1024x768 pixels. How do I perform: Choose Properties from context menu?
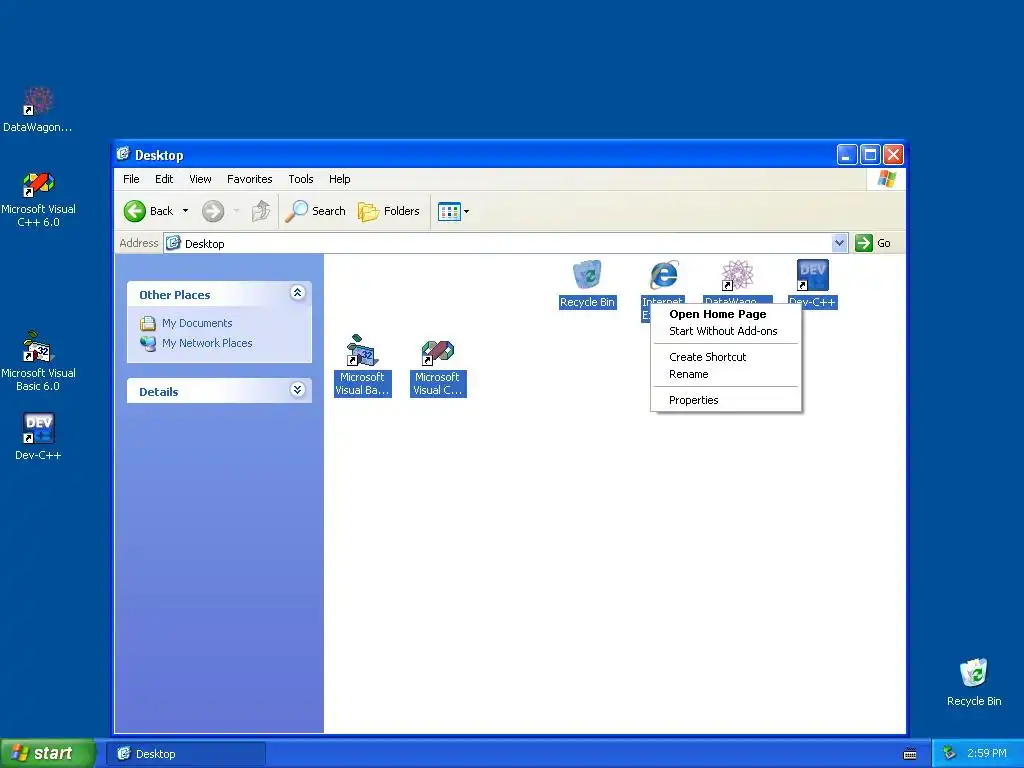point(694,400)
